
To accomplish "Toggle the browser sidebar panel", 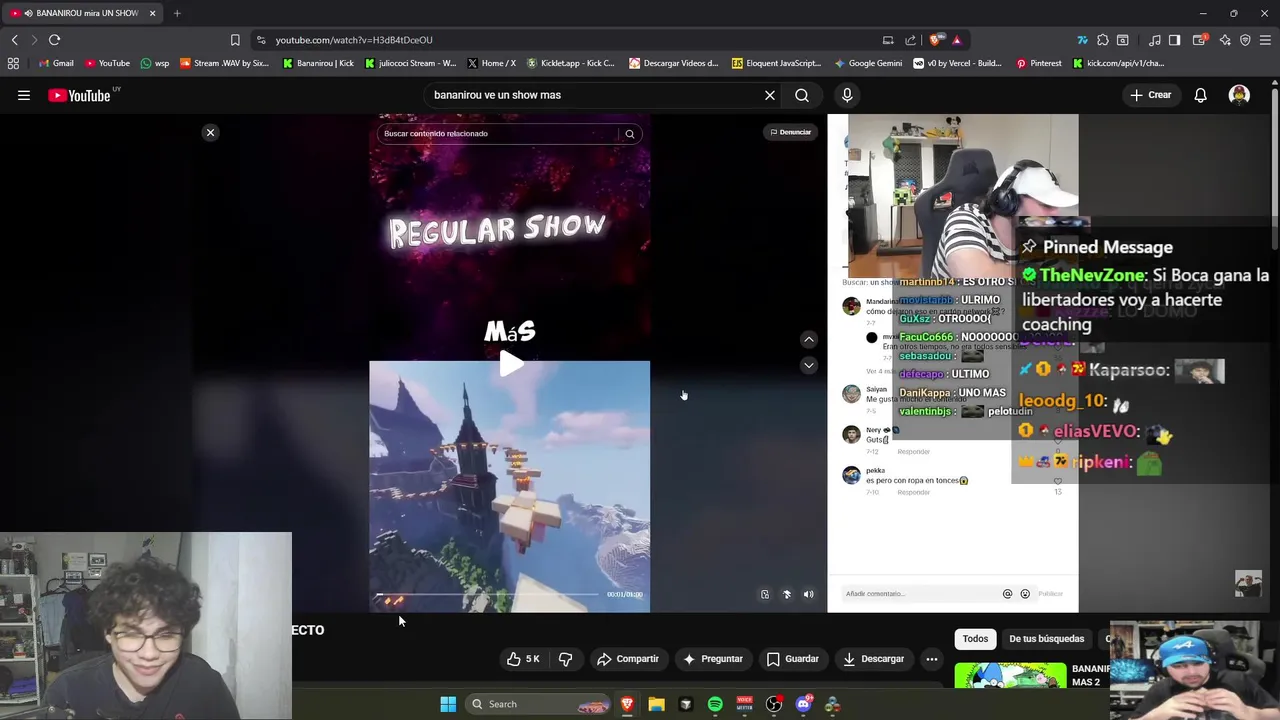I will (x=1175, y=40).
